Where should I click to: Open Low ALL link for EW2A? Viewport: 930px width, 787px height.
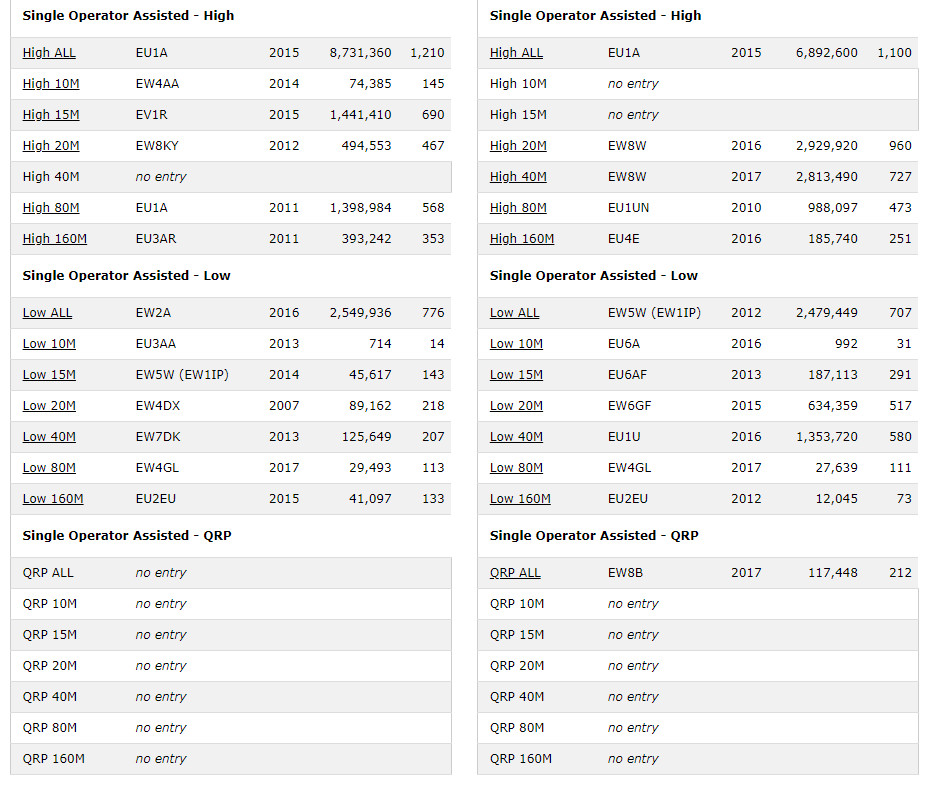pyautogui.click(x=47, y=313)
